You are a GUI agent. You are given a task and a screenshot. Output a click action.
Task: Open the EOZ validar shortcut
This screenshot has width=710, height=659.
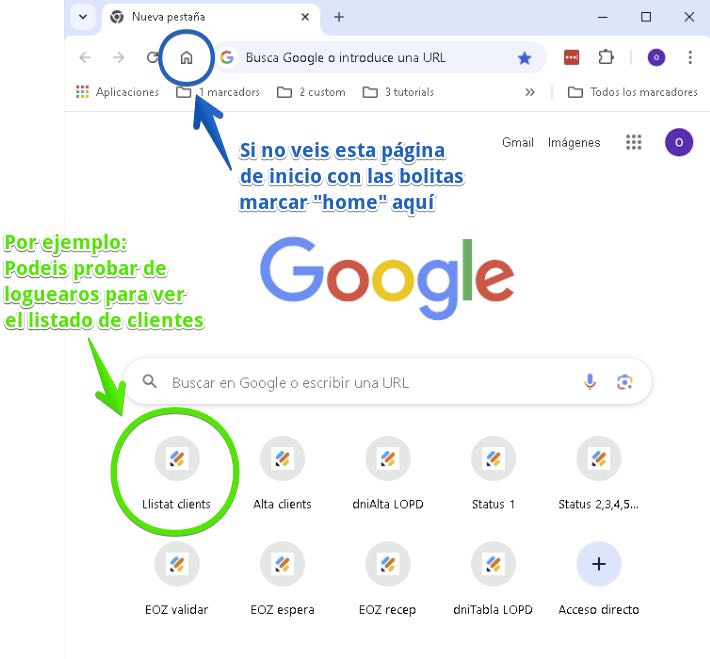[x=177, y=579]
